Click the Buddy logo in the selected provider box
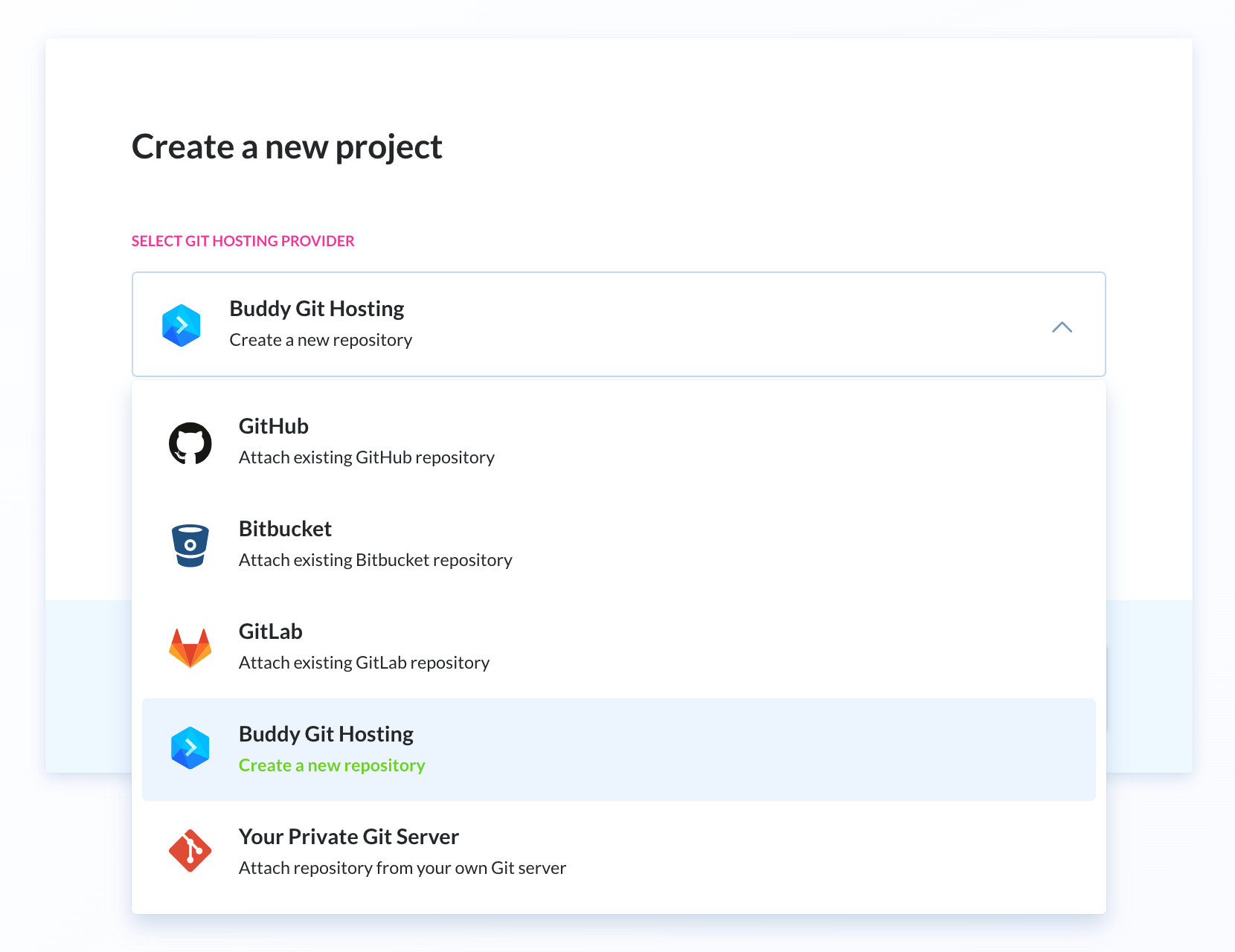This screenshot has width=1235, height=952. 182,325
